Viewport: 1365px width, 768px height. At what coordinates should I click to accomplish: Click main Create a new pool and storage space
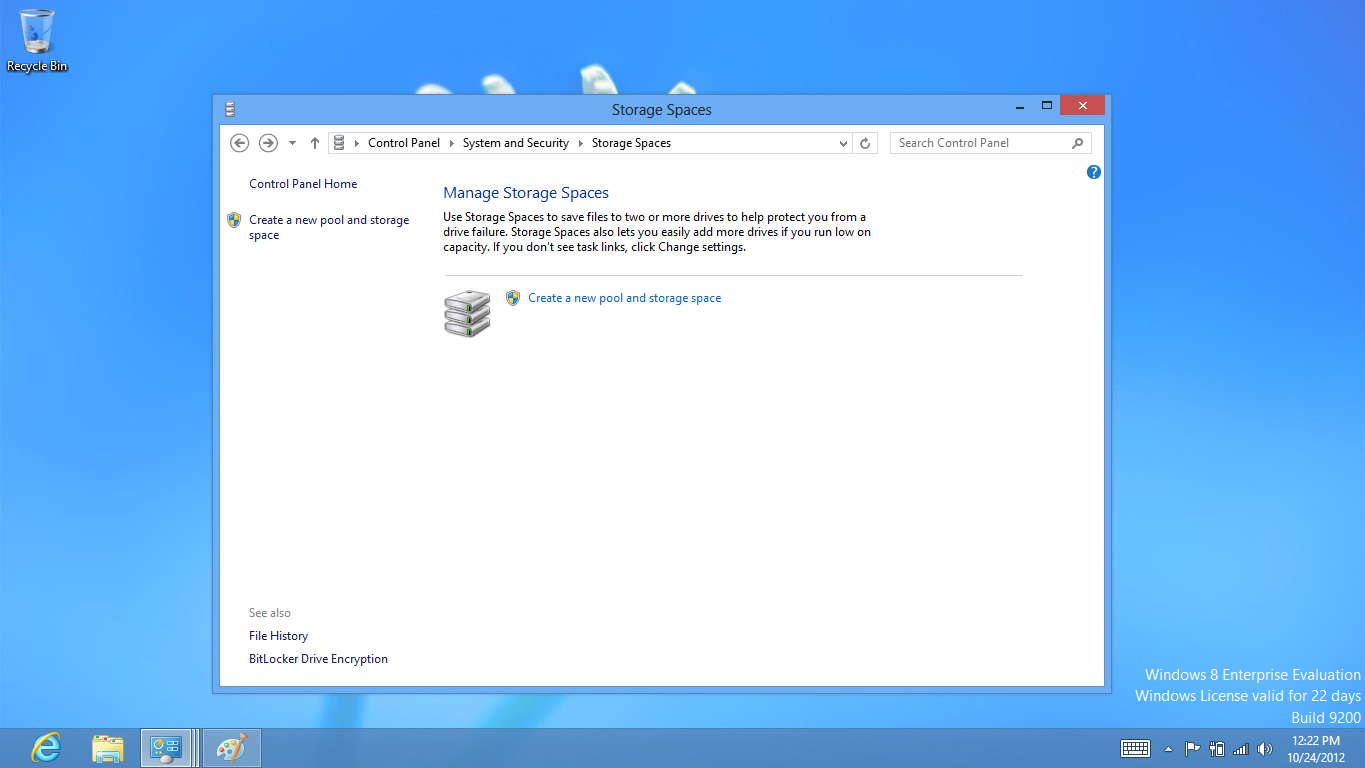click(624, 298)
